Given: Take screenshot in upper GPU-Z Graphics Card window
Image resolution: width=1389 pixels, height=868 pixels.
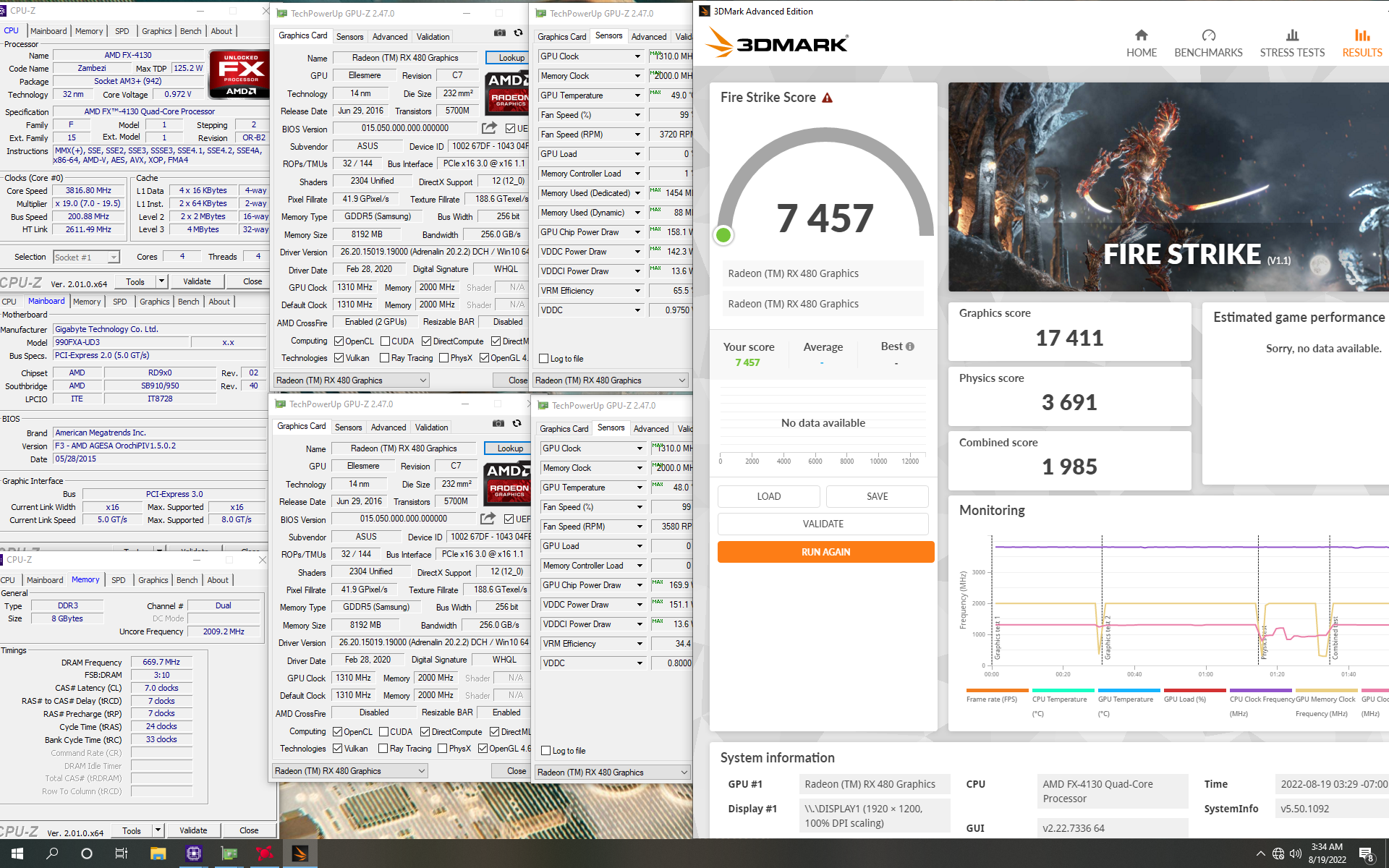Looking at the screenshot, I should tap(500, 33).
